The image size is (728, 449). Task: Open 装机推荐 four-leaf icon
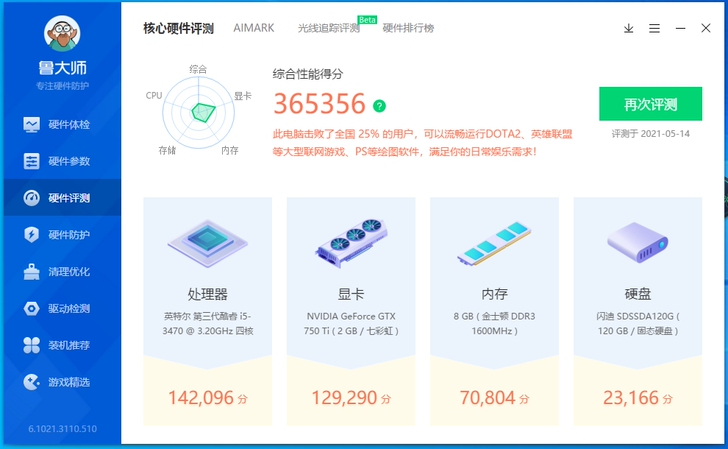click(x=32, y=345)
